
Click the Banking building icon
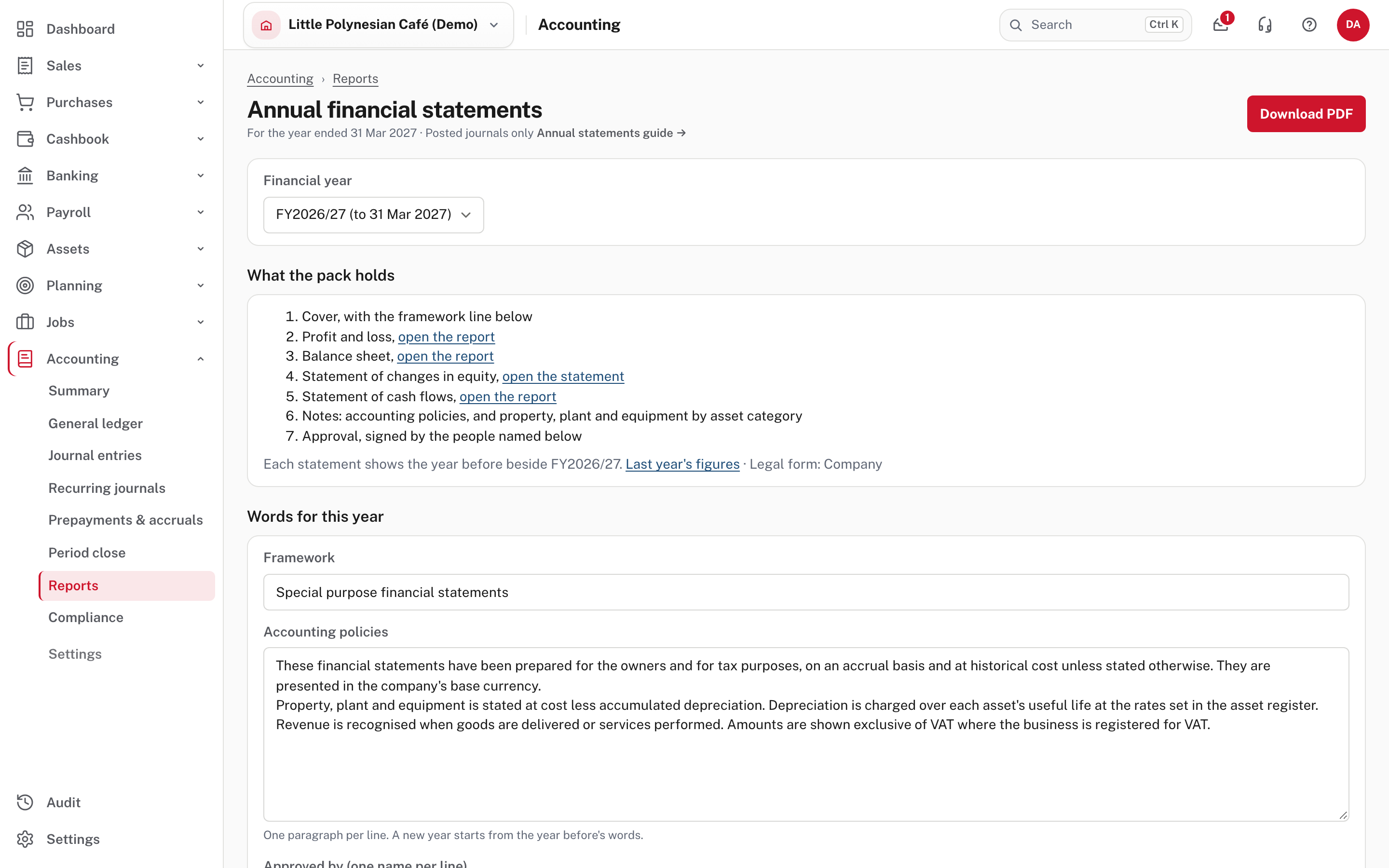[25, 176]
